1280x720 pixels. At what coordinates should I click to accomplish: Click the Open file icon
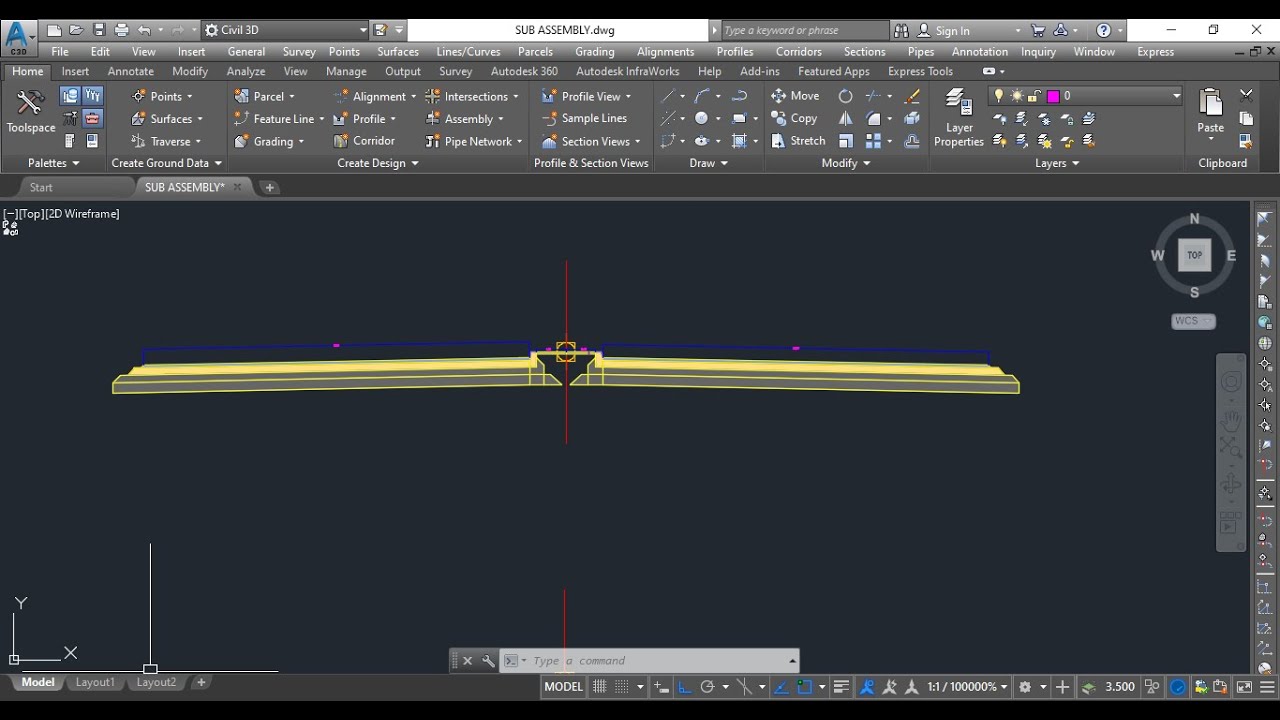(76, 30)
